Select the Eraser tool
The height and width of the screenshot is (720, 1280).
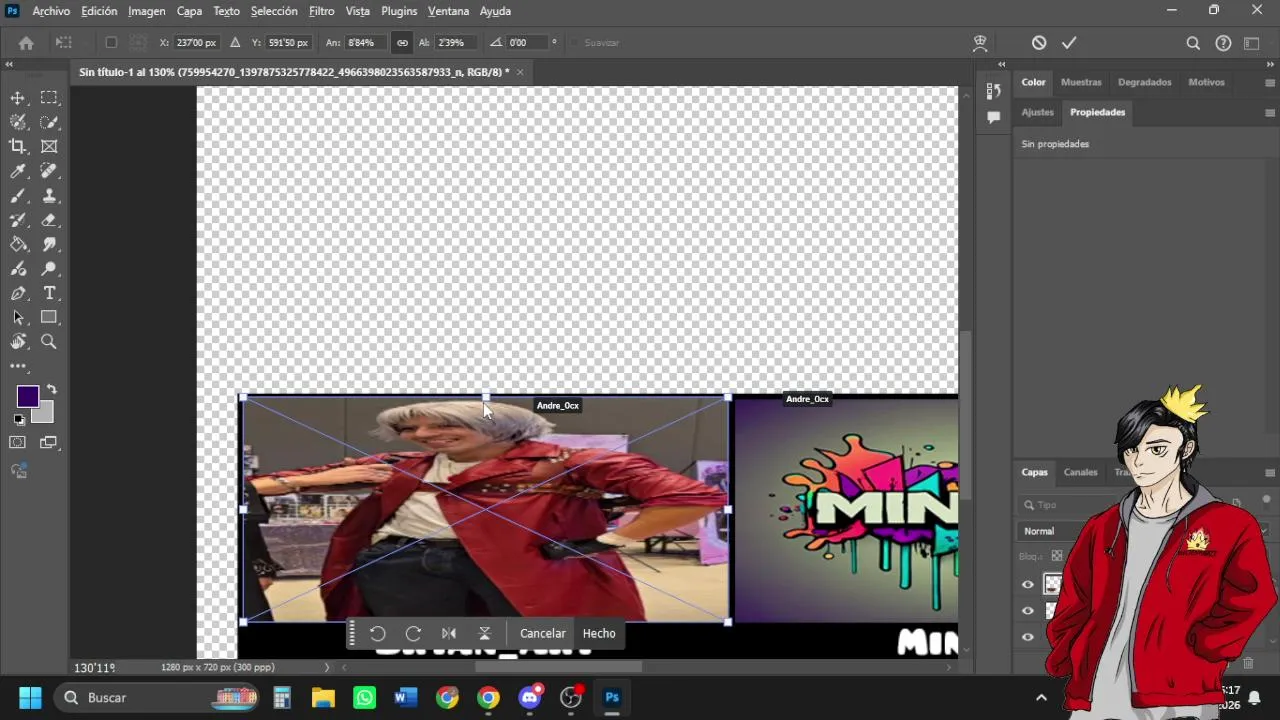click(49, 220)
